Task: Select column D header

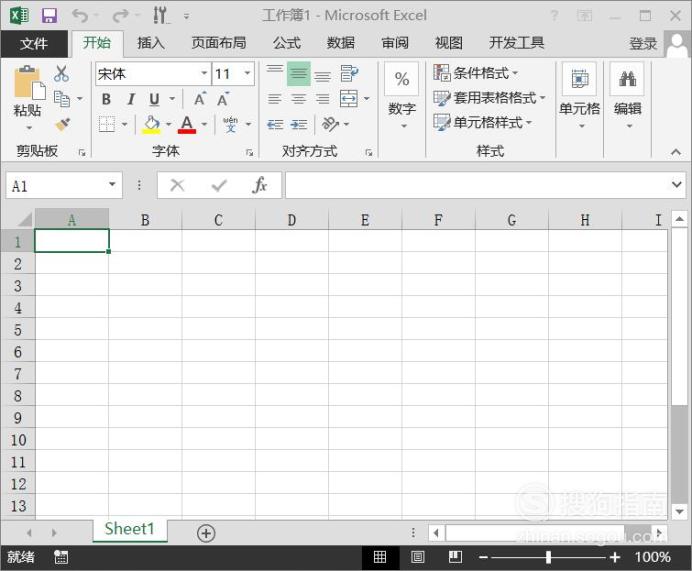Action: click(x=292, y=220)
